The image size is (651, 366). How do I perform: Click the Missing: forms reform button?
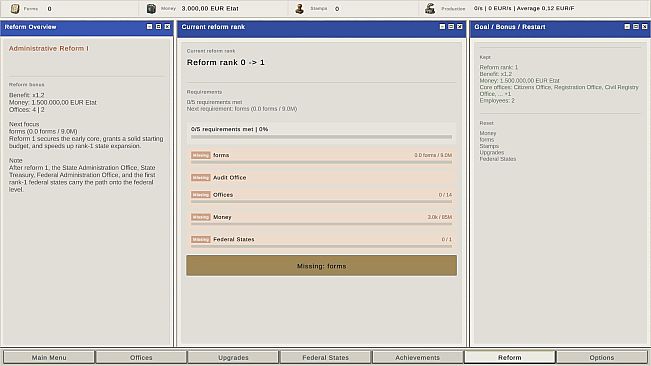321,266
